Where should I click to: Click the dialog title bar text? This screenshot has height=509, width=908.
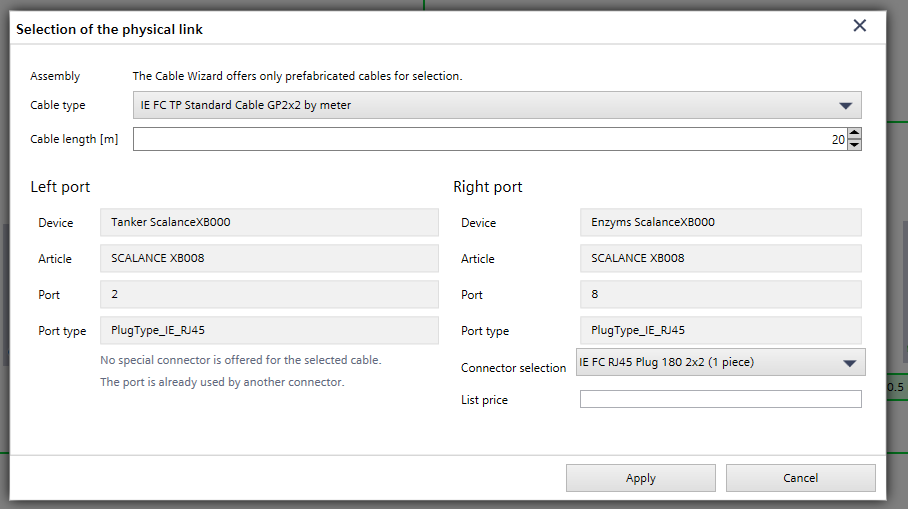tap(110, 29)
